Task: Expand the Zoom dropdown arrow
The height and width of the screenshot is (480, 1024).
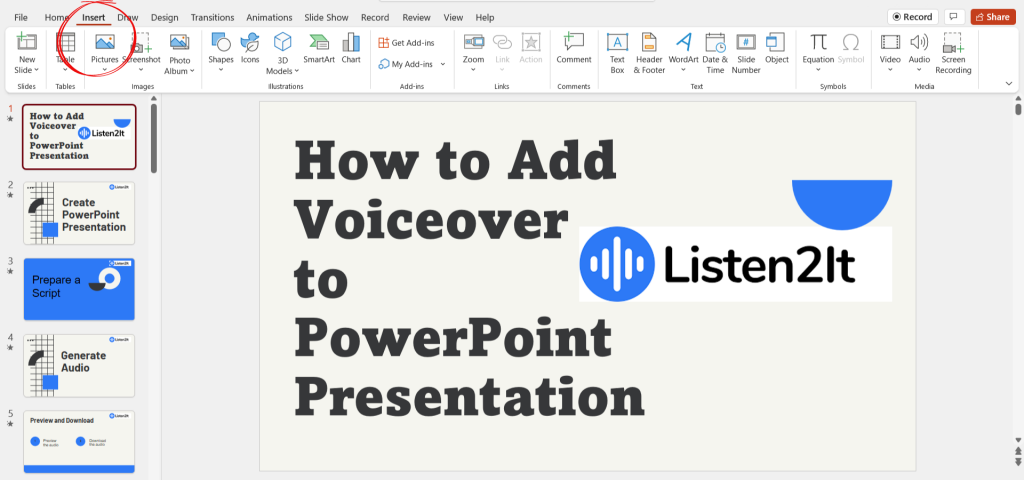Action: click(x=473, y=70)
